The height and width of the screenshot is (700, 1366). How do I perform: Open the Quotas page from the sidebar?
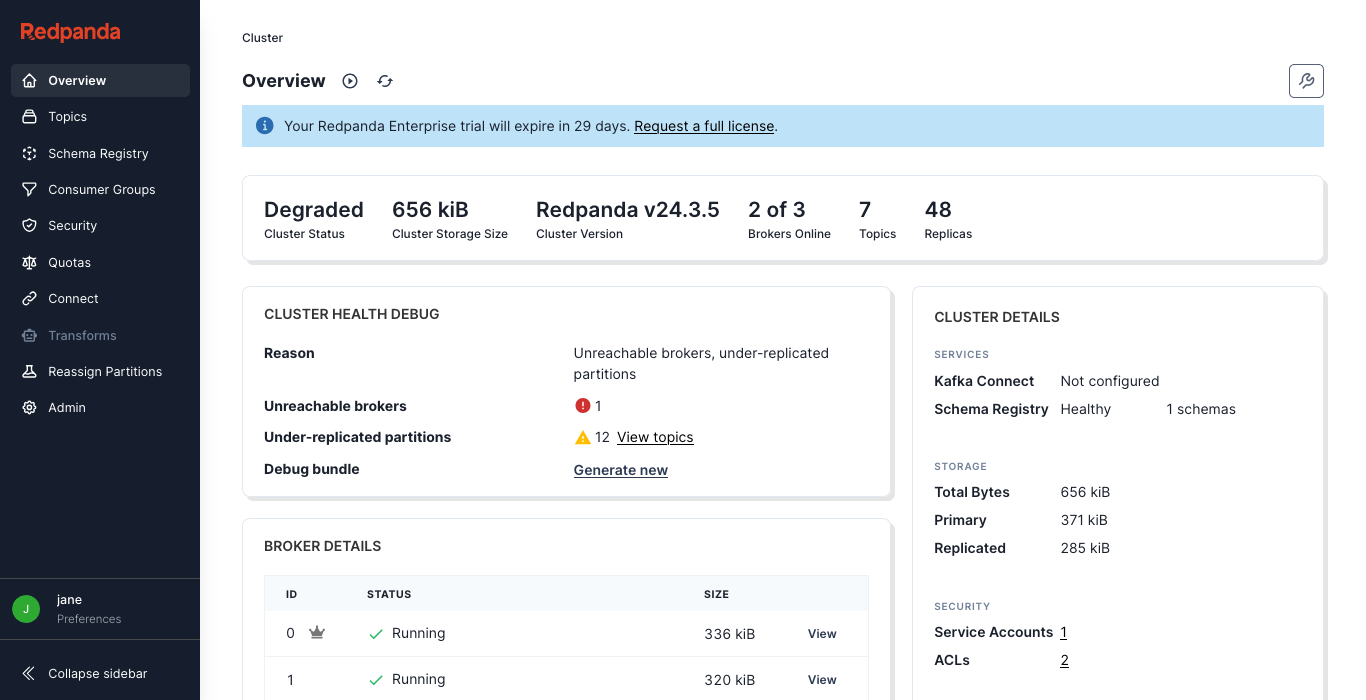(68, 262)
